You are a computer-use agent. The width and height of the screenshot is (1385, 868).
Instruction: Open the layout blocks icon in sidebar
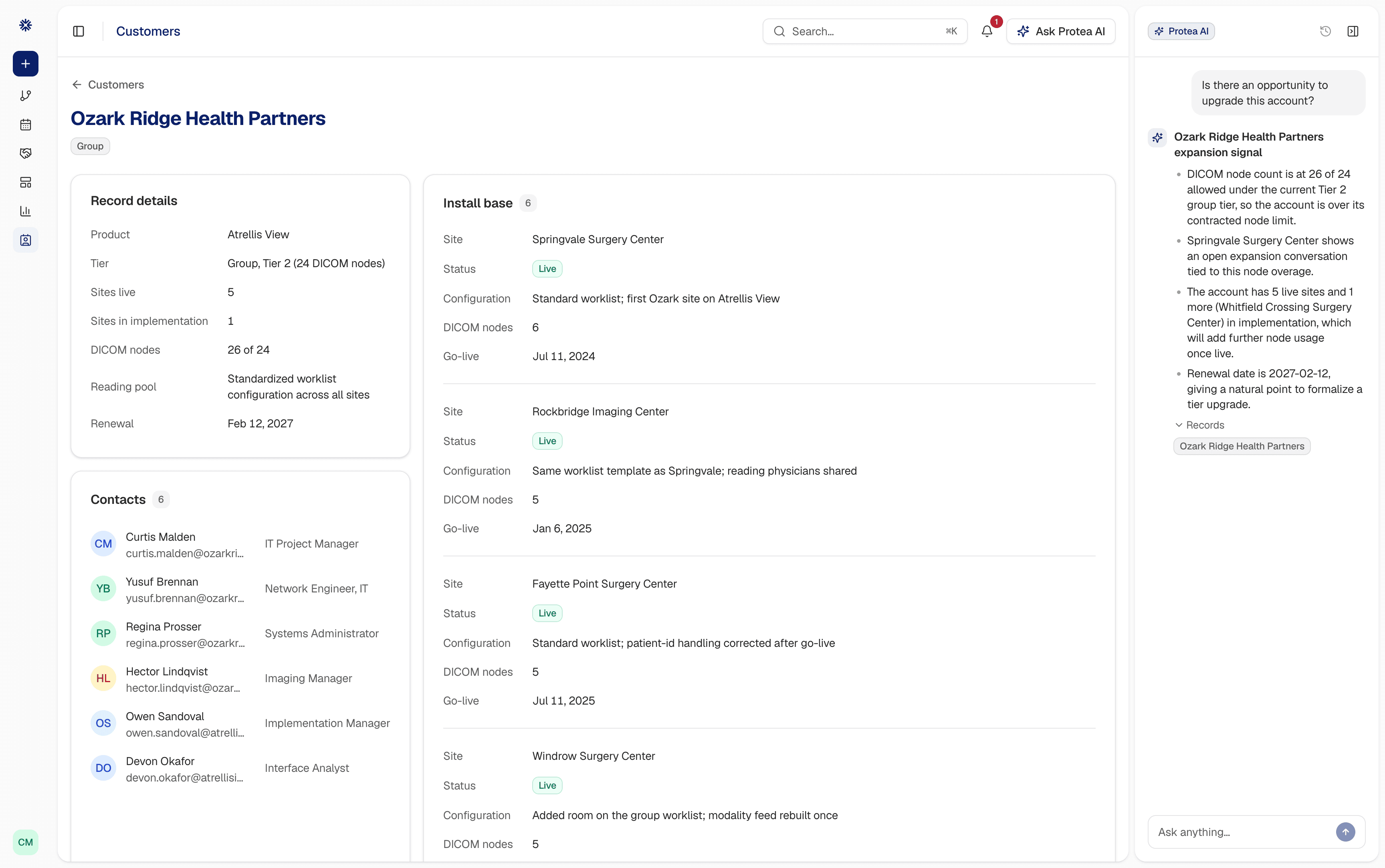[25, 183]
